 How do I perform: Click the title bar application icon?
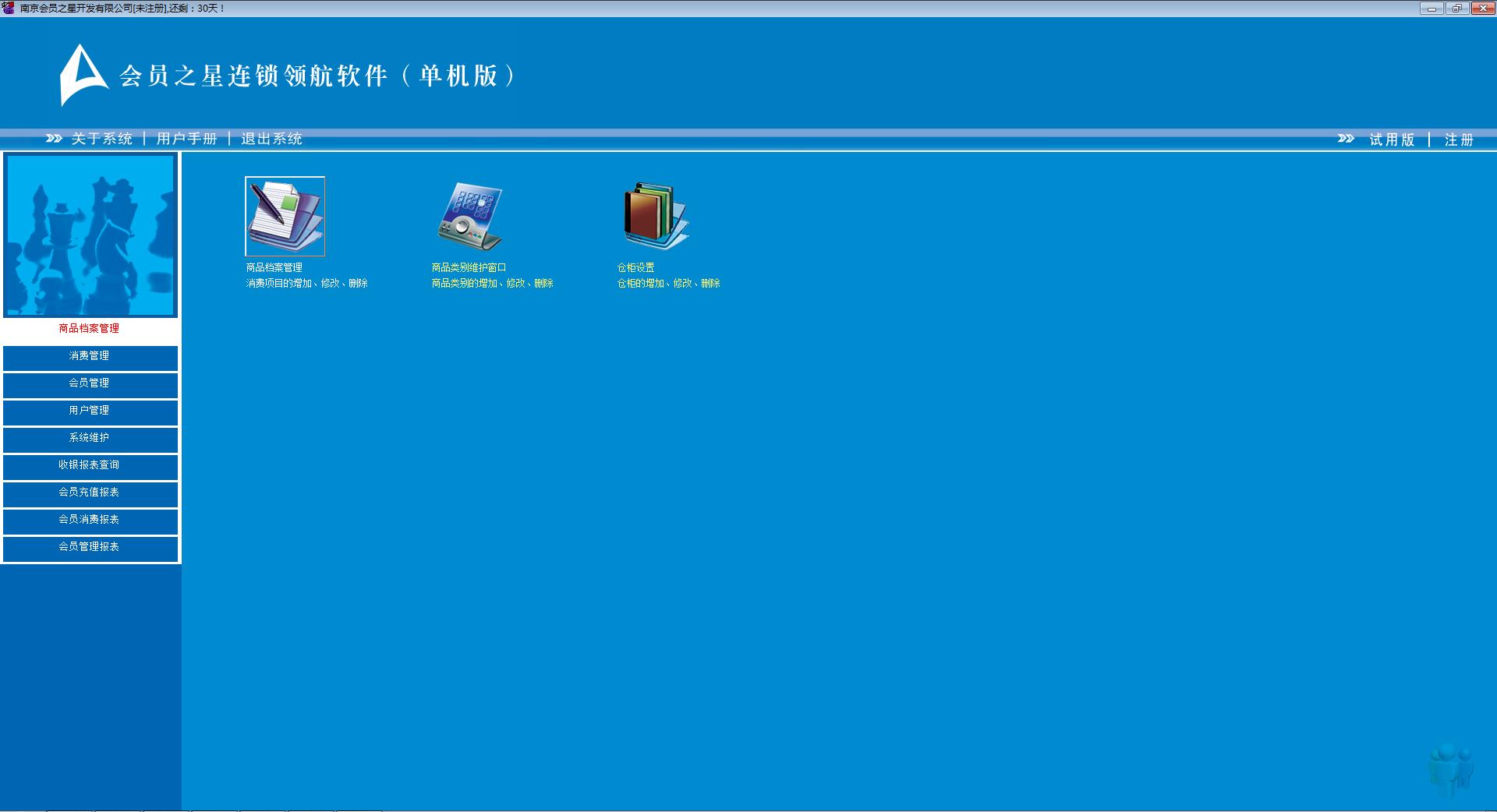[9, 8]
